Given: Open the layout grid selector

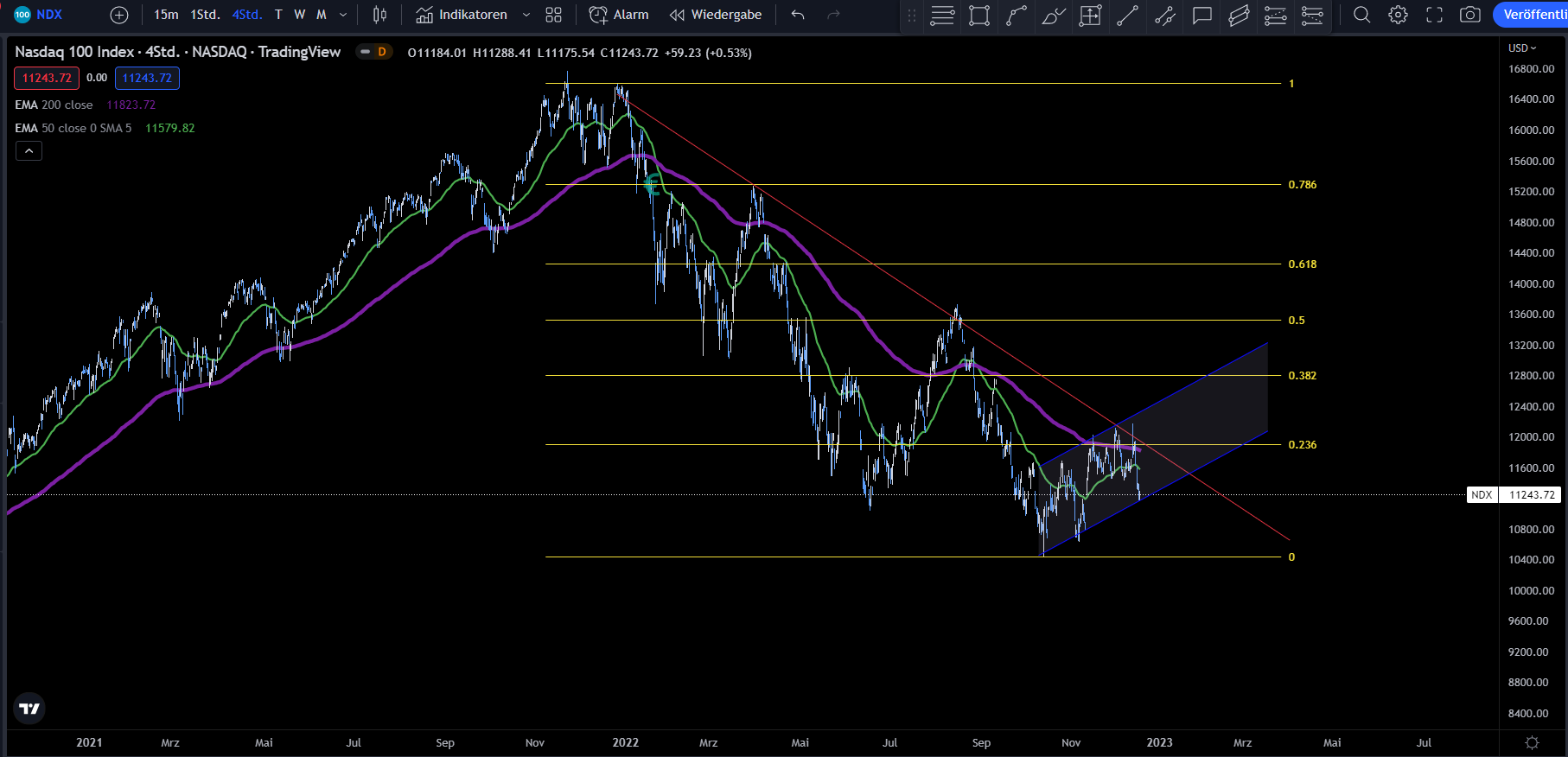Looking at the screenshot, I should click(554, 15).
